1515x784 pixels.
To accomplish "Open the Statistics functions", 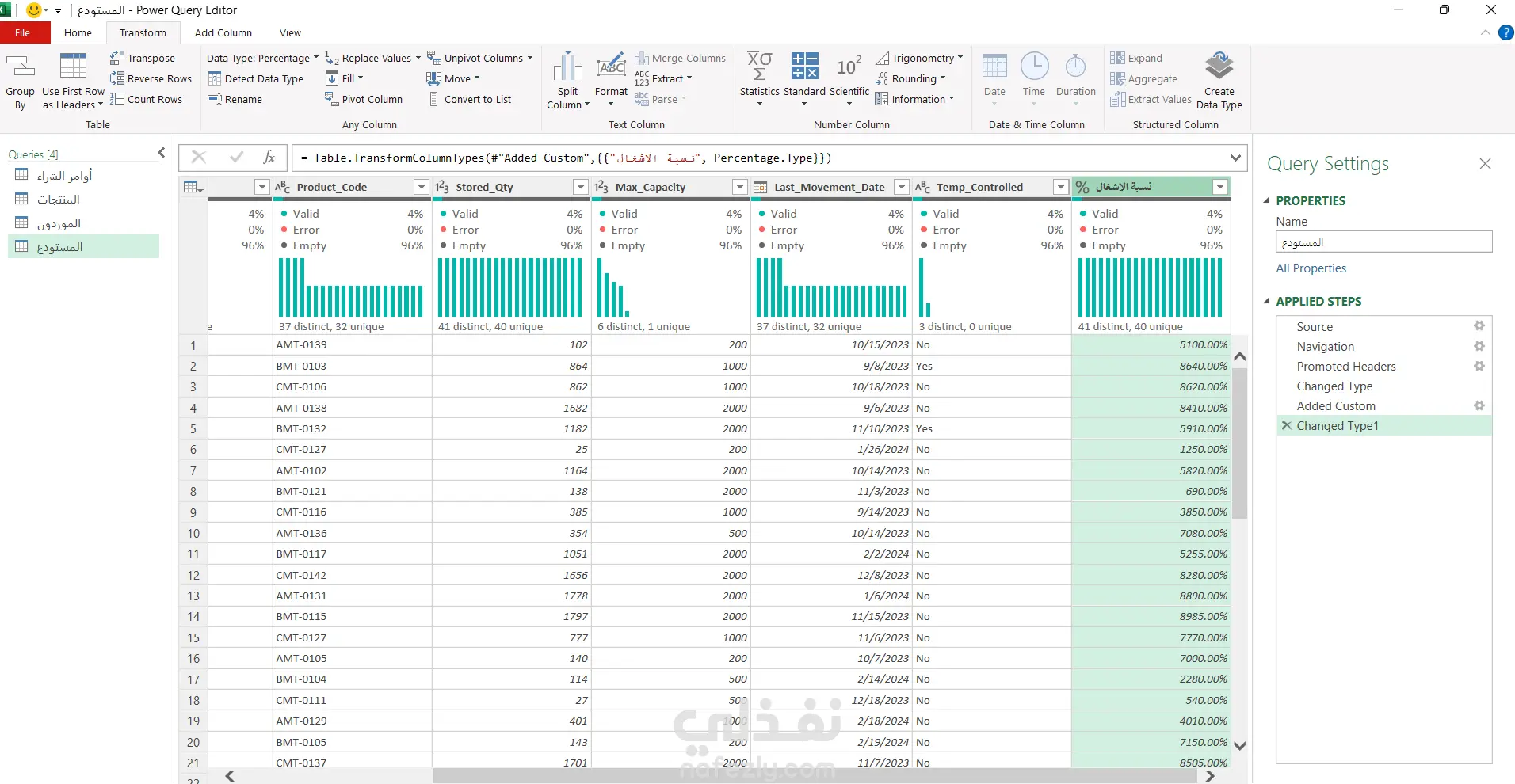I will click(x=759, y=79).
